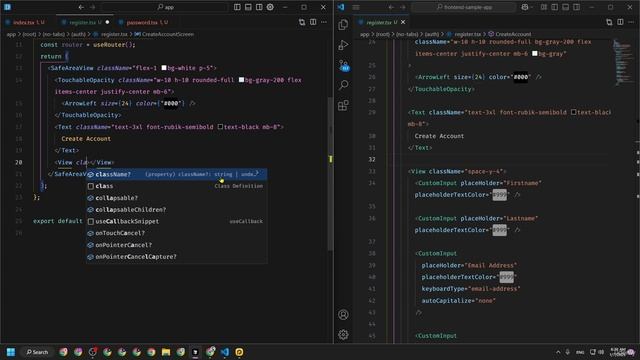Click Search button on Windows taskbar
The width and height of the screenshot is (640, 360).
pyautogui.click(x=38, y=352)
